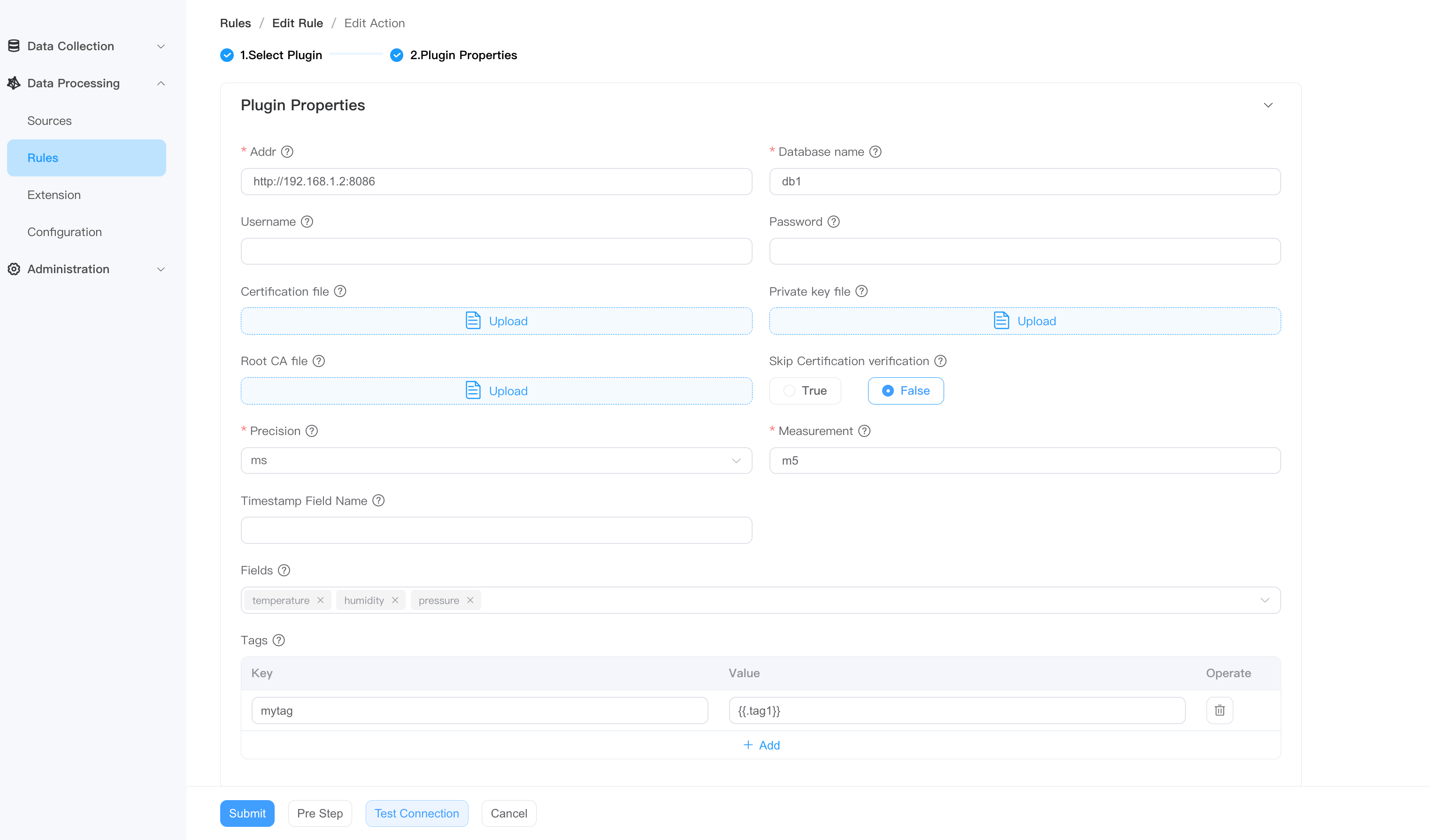Click the help icon next to Tags
Image resolution: width=1430 pixels, height=840 pixels.
(x=278, y=640)
